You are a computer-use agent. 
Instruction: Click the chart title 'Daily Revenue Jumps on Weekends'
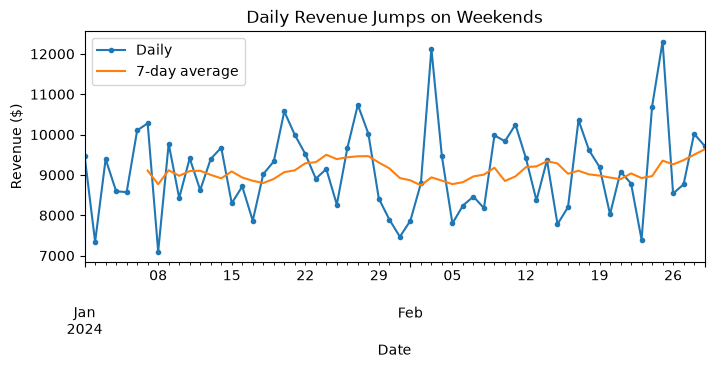coord(394,17)
